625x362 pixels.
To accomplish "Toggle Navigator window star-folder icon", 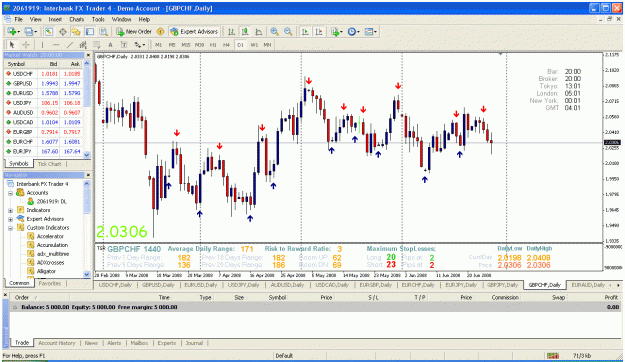I will point(76,31).
